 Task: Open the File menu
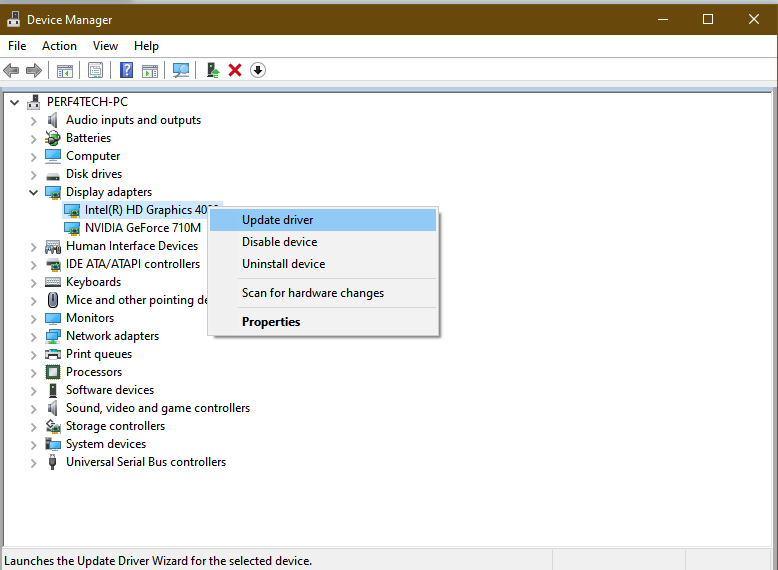pos(17,46)
